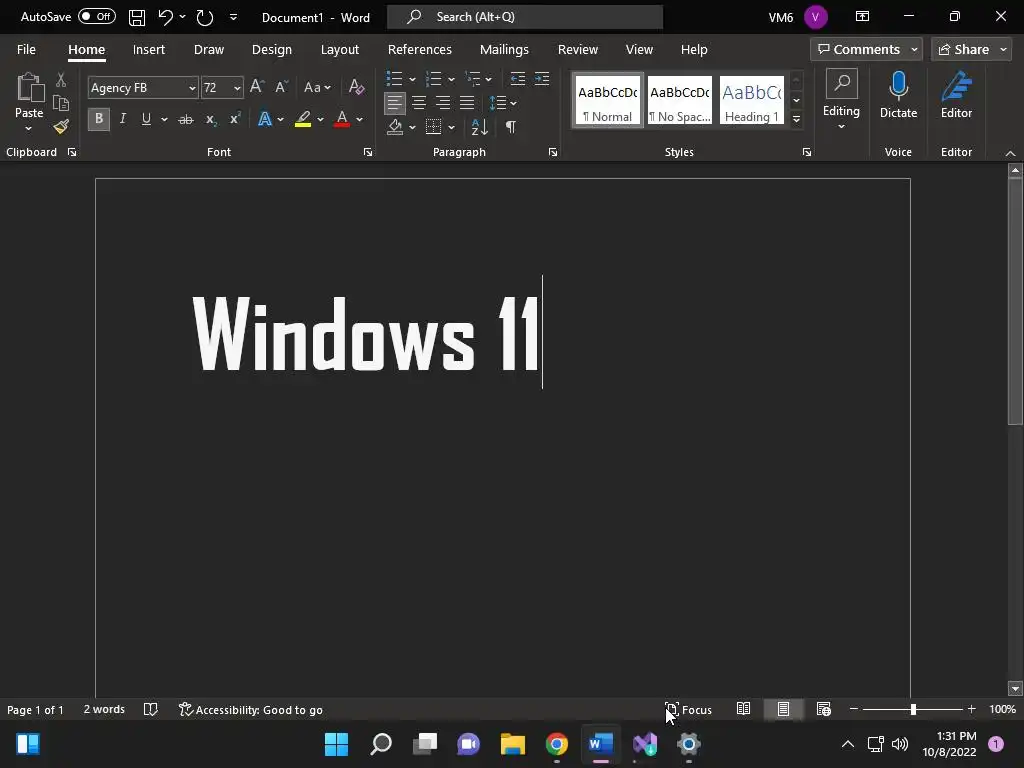
Task: Toggle Subscript formatting
Action: click(210, 119)
